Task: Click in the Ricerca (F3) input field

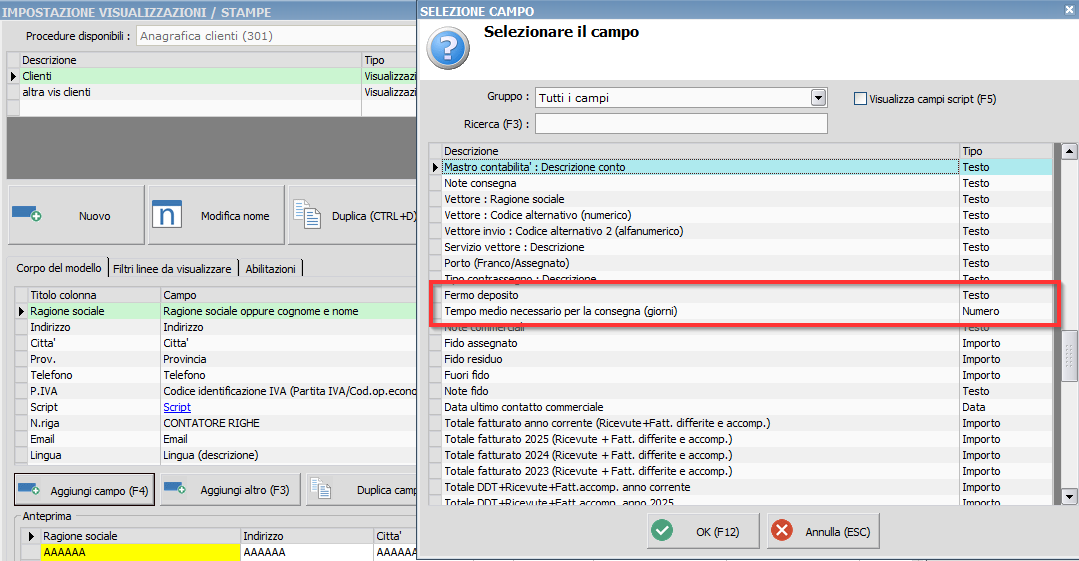Action: click(681, 124)
